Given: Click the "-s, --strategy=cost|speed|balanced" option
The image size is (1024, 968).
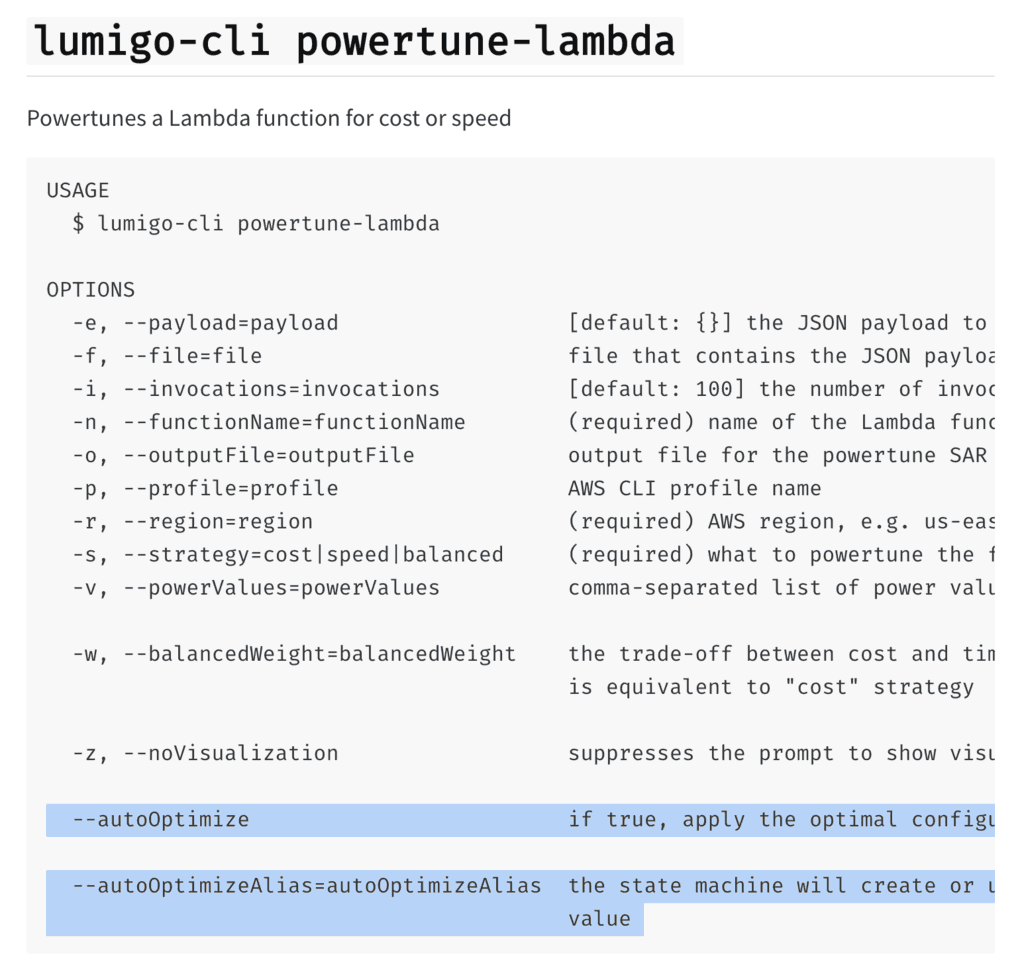Looking at the screenshot, I should click(x=288, y=554).
